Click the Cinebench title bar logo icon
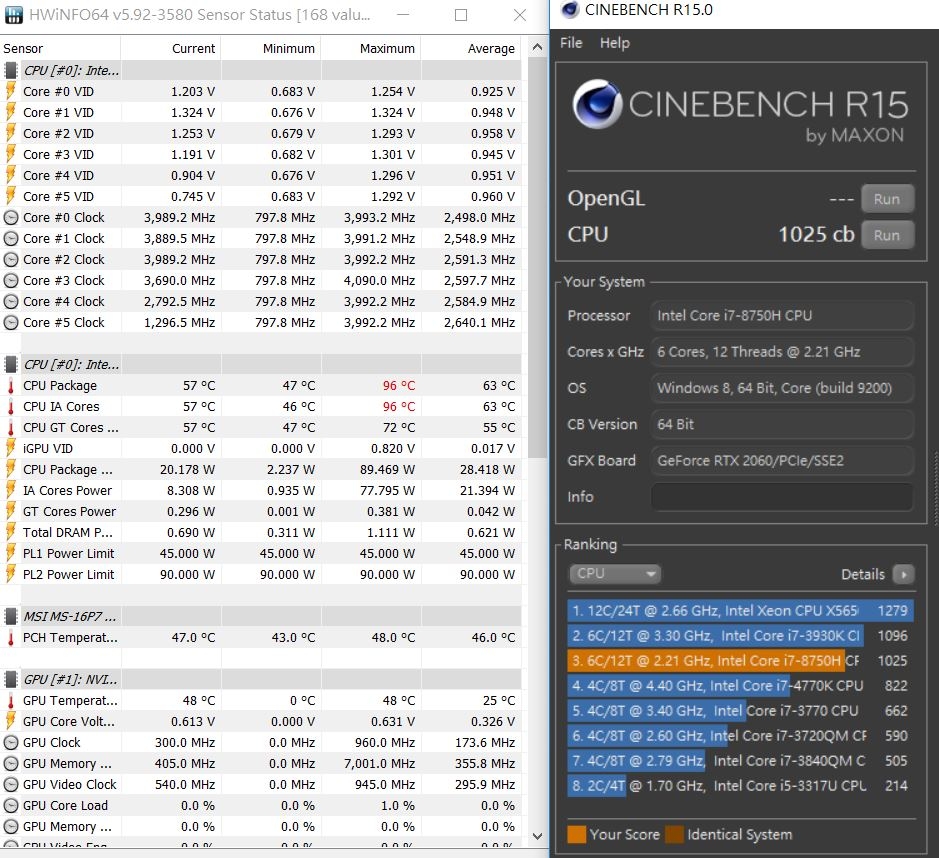 [570, 9]
